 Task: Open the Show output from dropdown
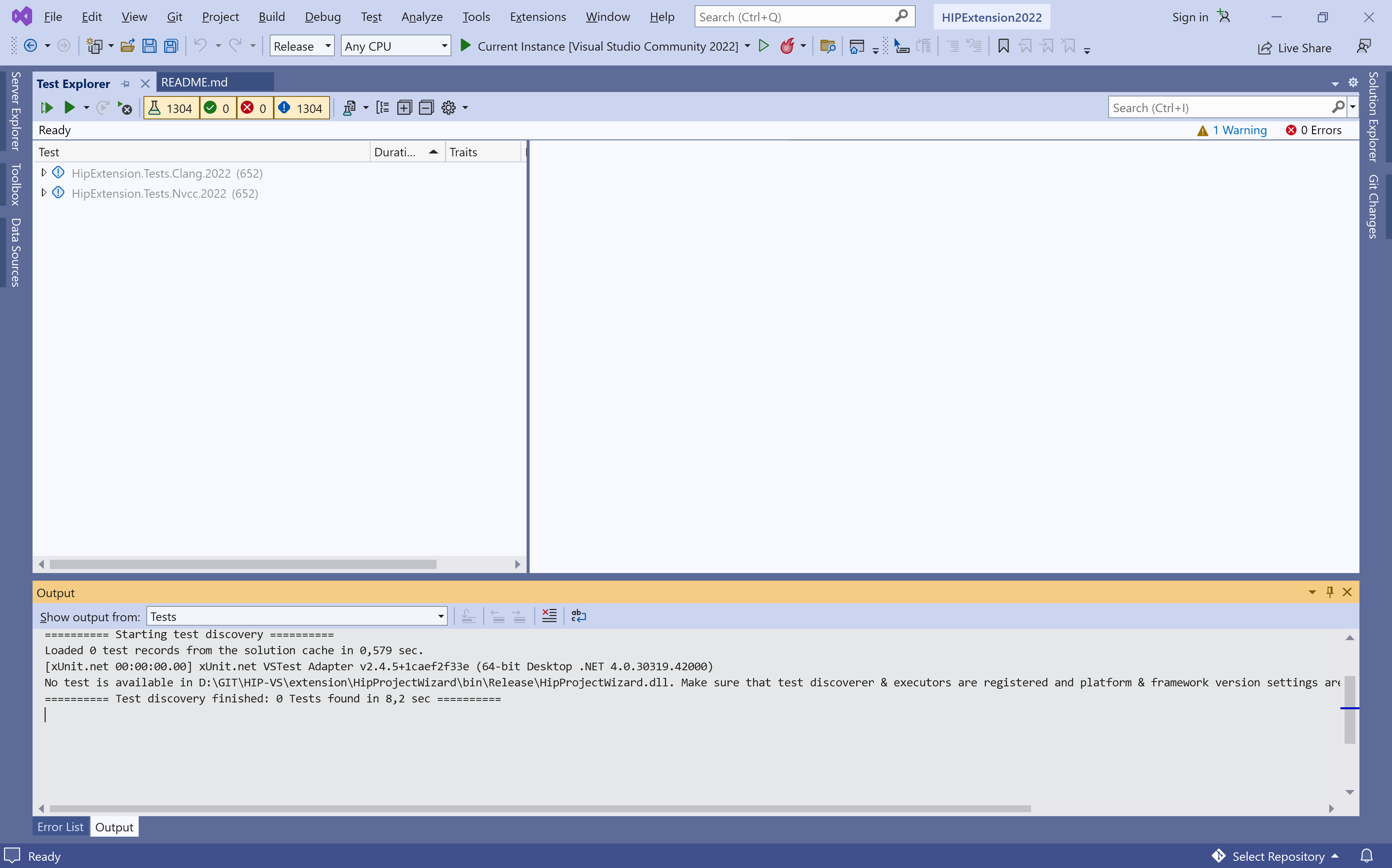pyautogui.click(x=297, y=616)
